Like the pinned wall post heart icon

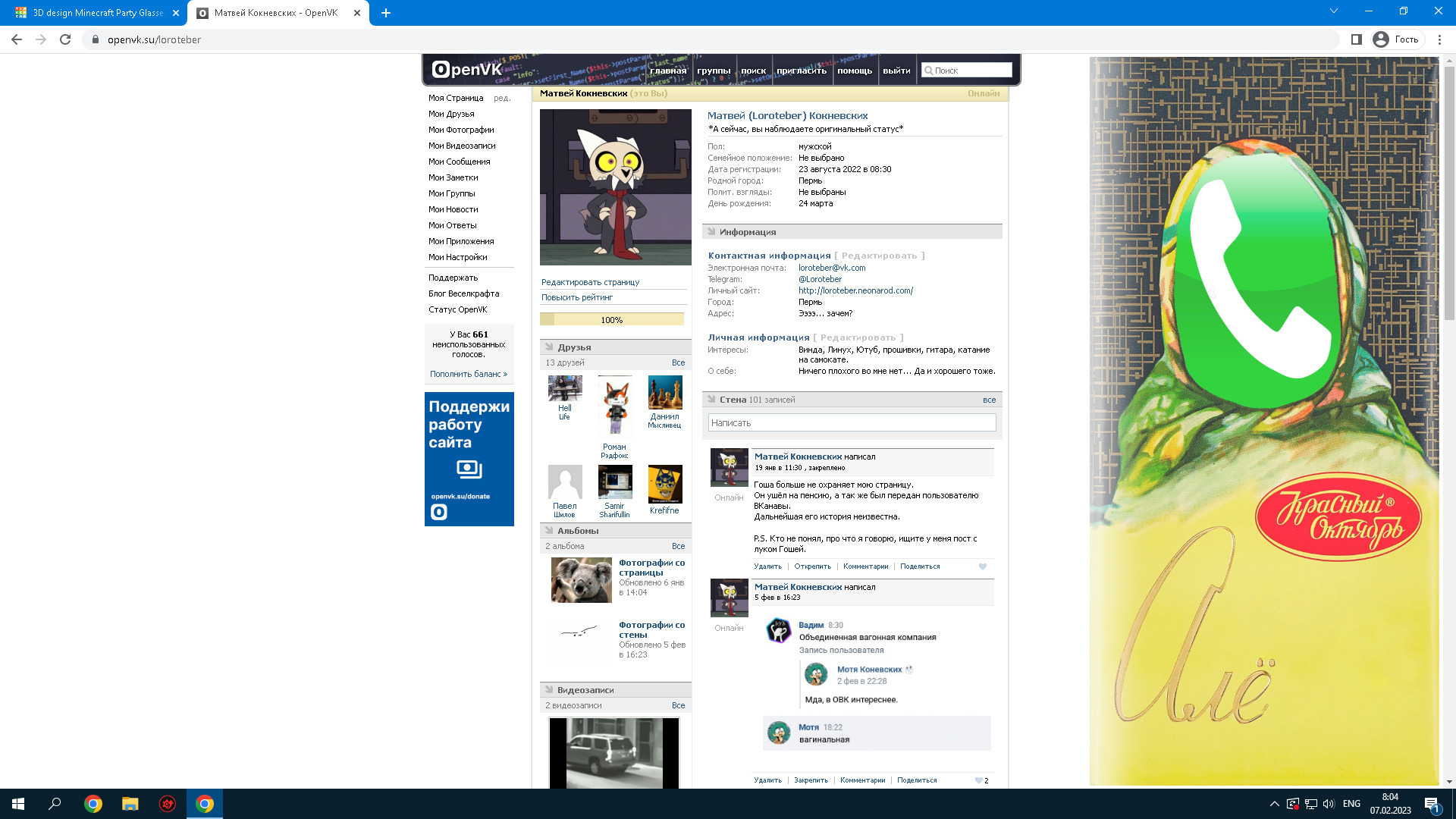(983, 566)
